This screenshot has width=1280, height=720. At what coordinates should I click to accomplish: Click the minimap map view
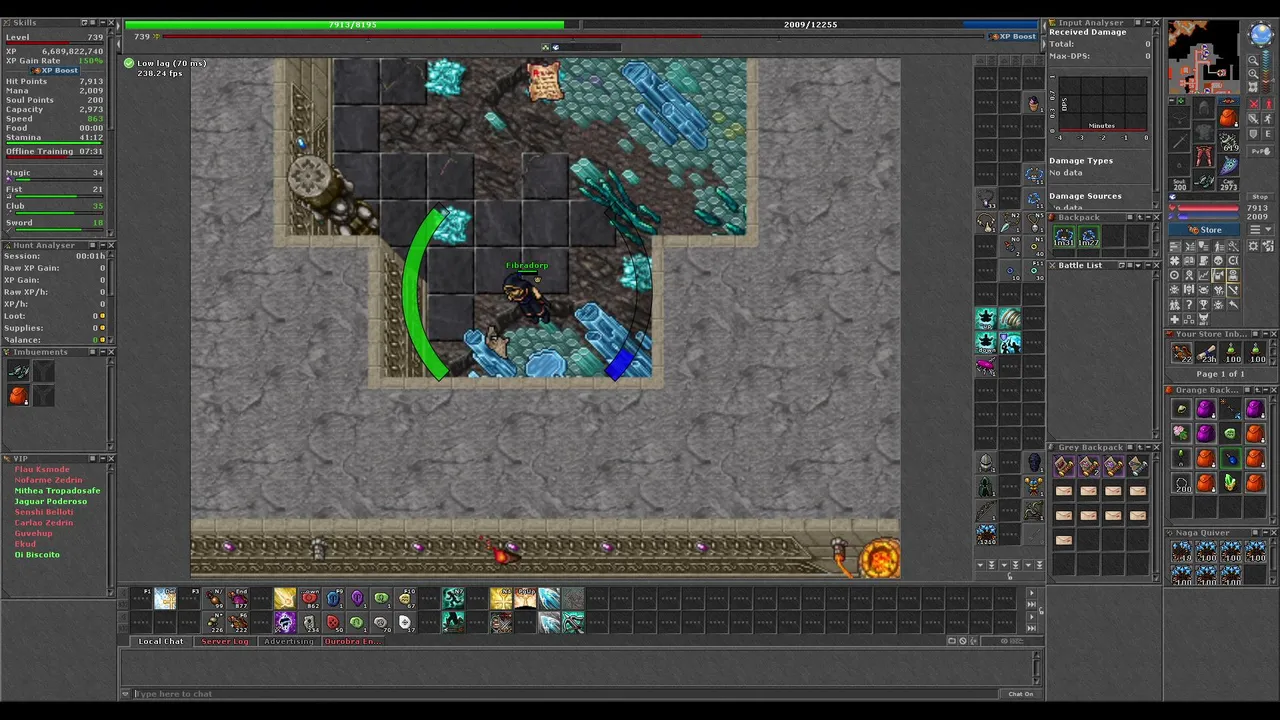[1204, 57]
